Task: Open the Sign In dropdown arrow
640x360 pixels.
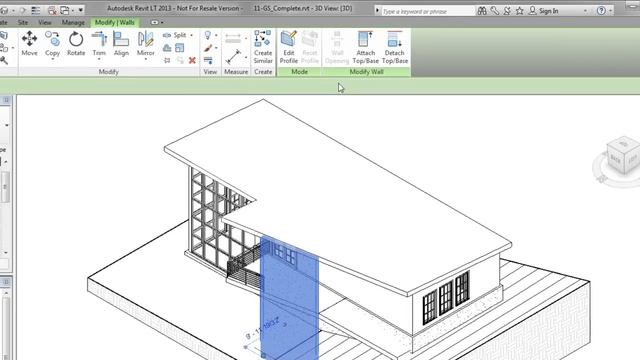Action: tap(585, 11)
